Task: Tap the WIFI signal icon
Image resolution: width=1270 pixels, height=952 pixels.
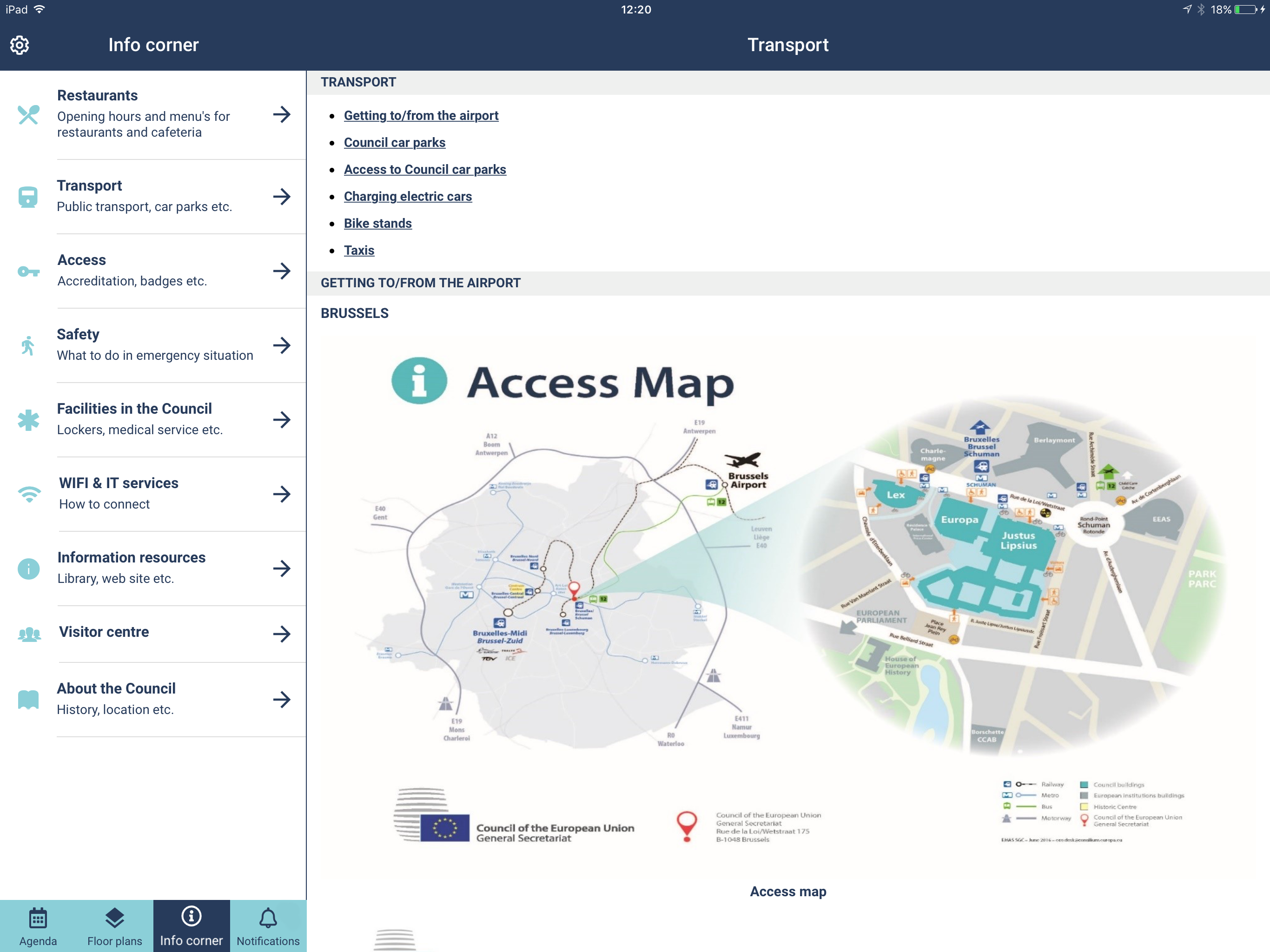Action: [29, 494]
